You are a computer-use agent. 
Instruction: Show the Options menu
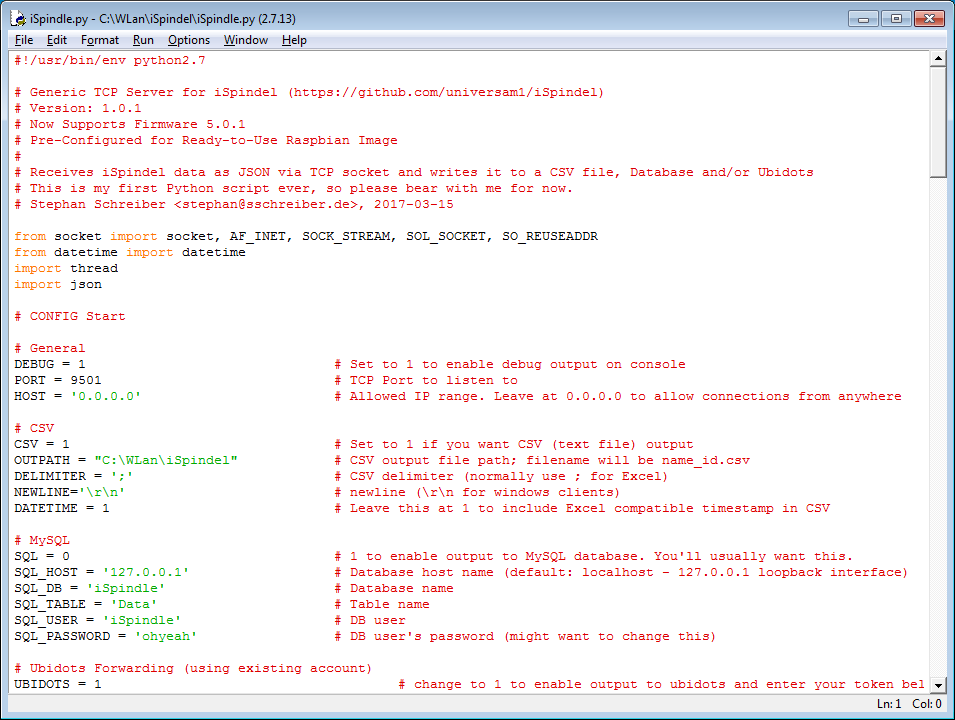189,40
